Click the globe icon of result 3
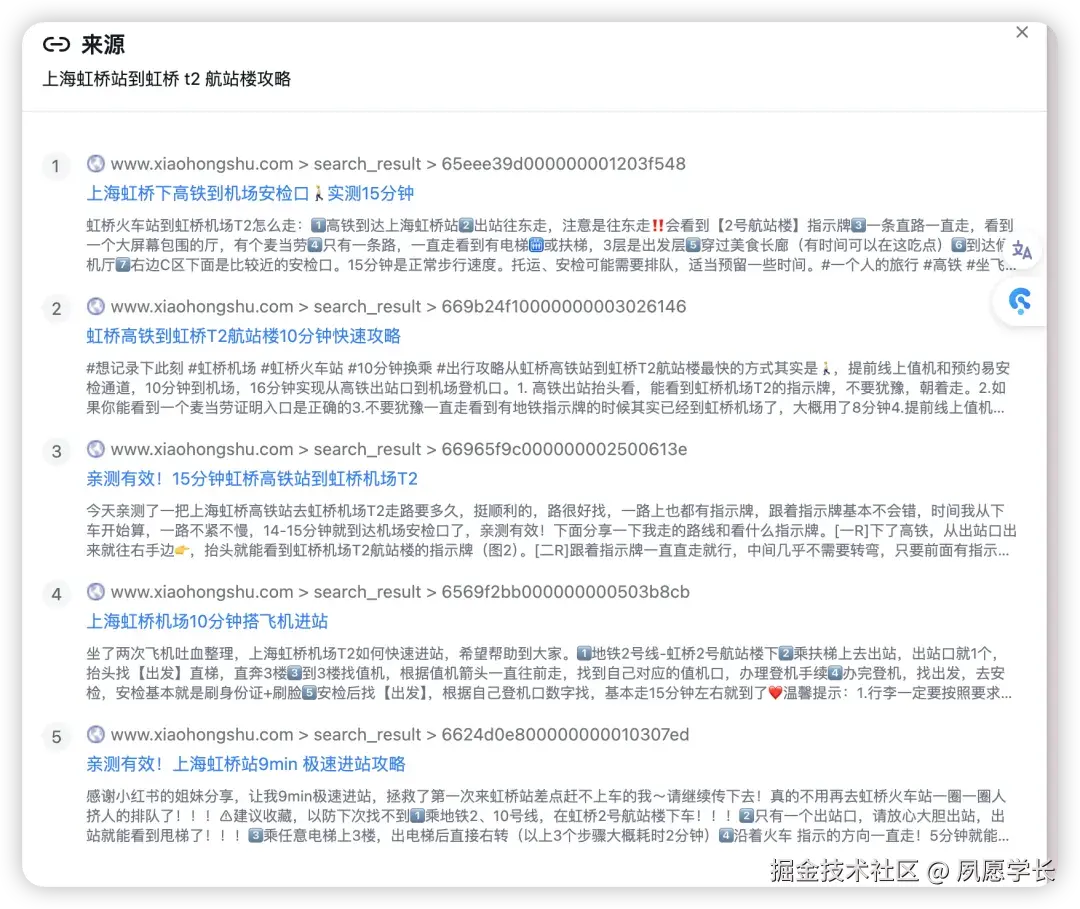Screen dimensions: 1080x909 click(96, 450)
